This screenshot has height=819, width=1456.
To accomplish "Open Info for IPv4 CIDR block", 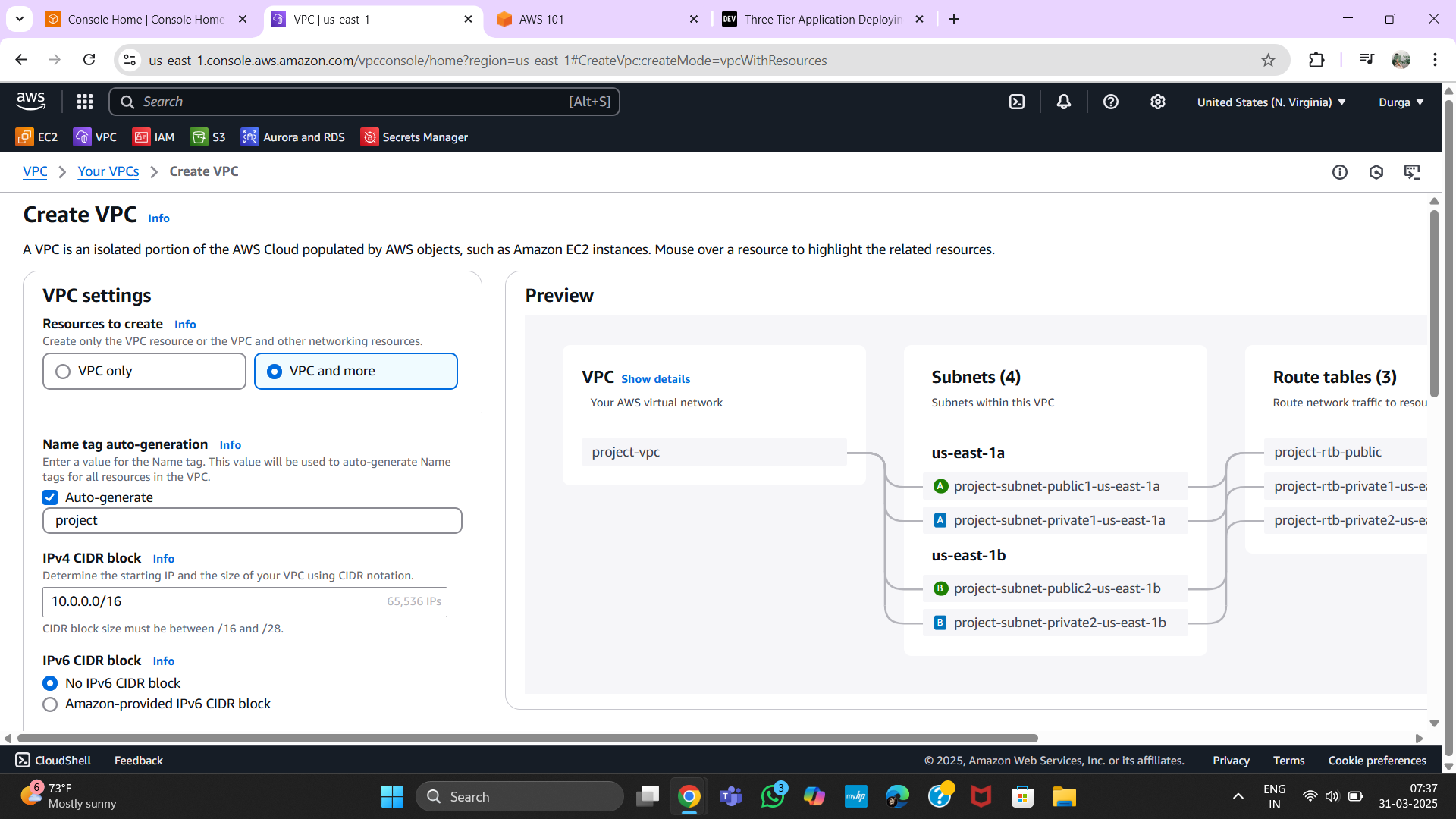I will (164, 559).
